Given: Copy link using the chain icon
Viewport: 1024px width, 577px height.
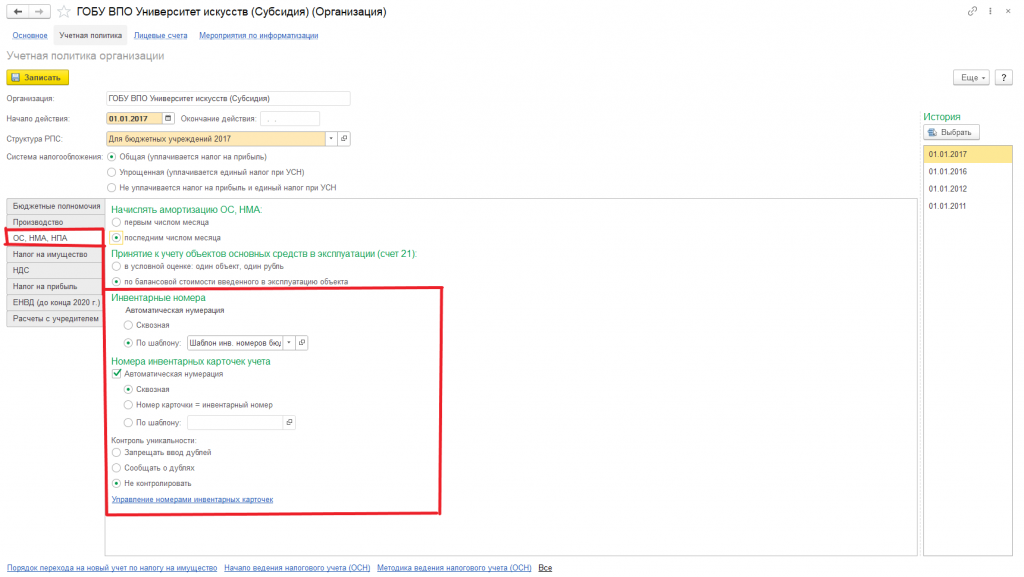Looking at the screenshot, I should coord(972,11).
